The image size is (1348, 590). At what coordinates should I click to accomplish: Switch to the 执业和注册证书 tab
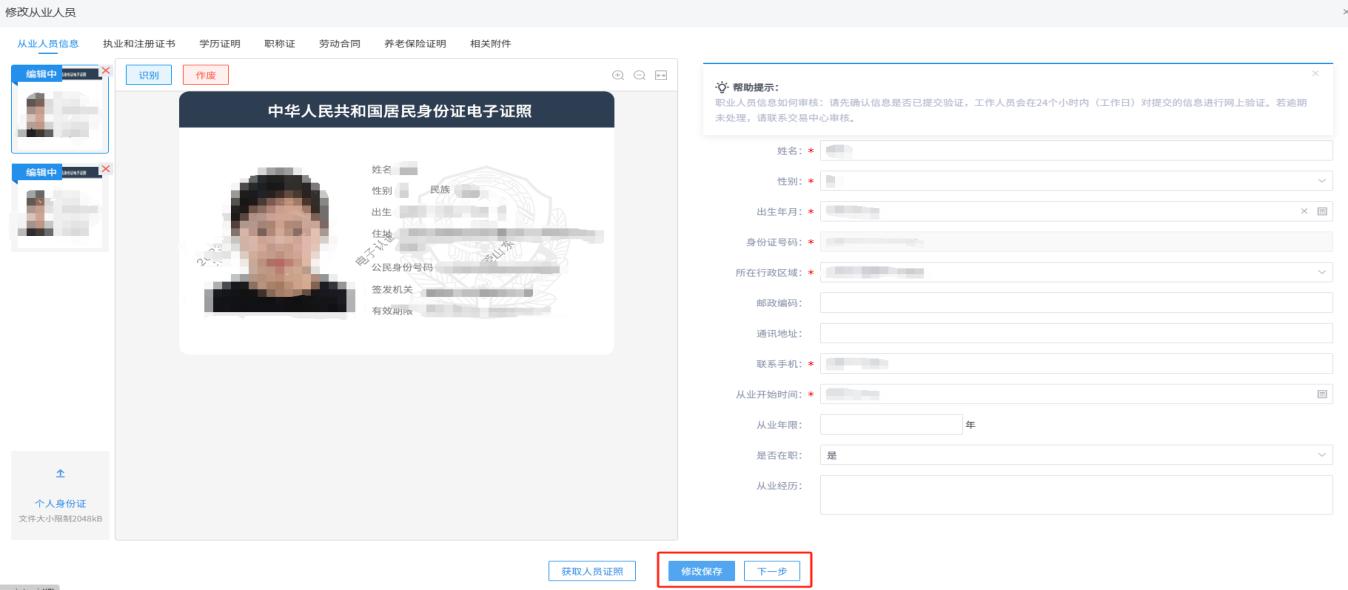[140, 44]
